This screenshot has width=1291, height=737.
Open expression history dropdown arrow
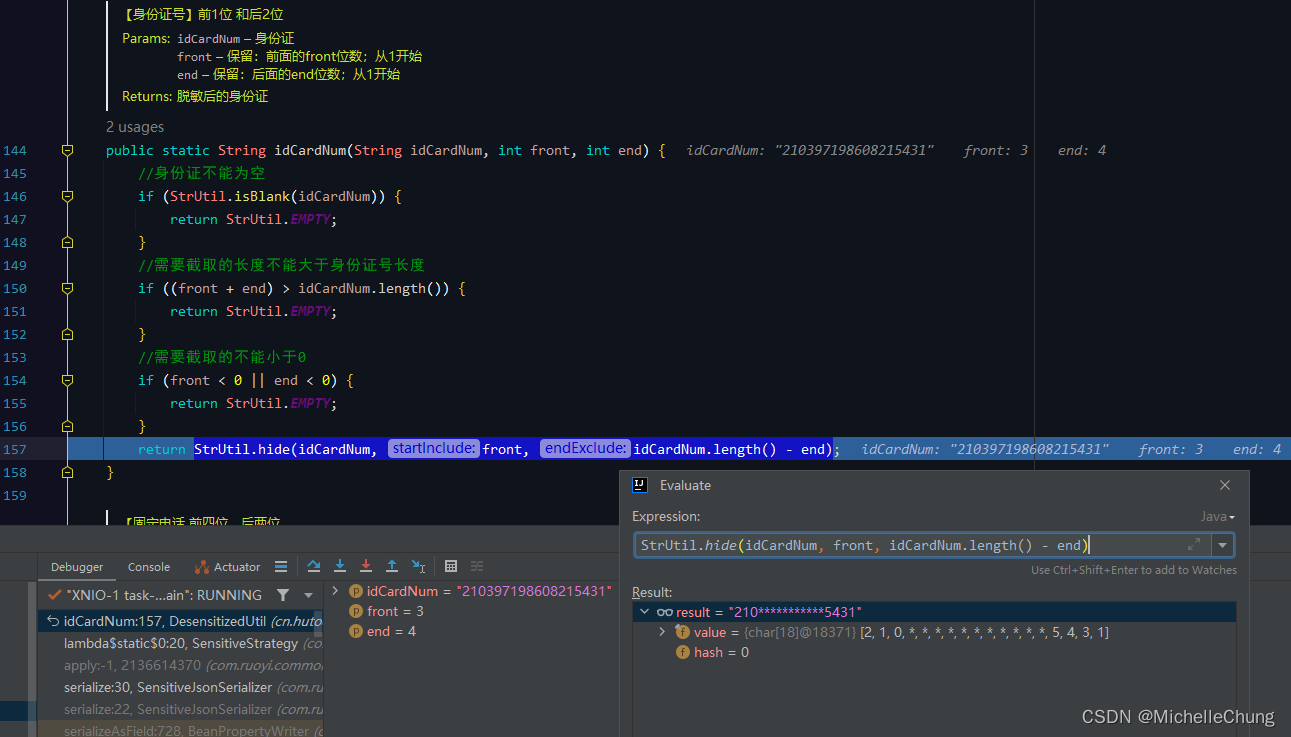(x=1223, y=545)
